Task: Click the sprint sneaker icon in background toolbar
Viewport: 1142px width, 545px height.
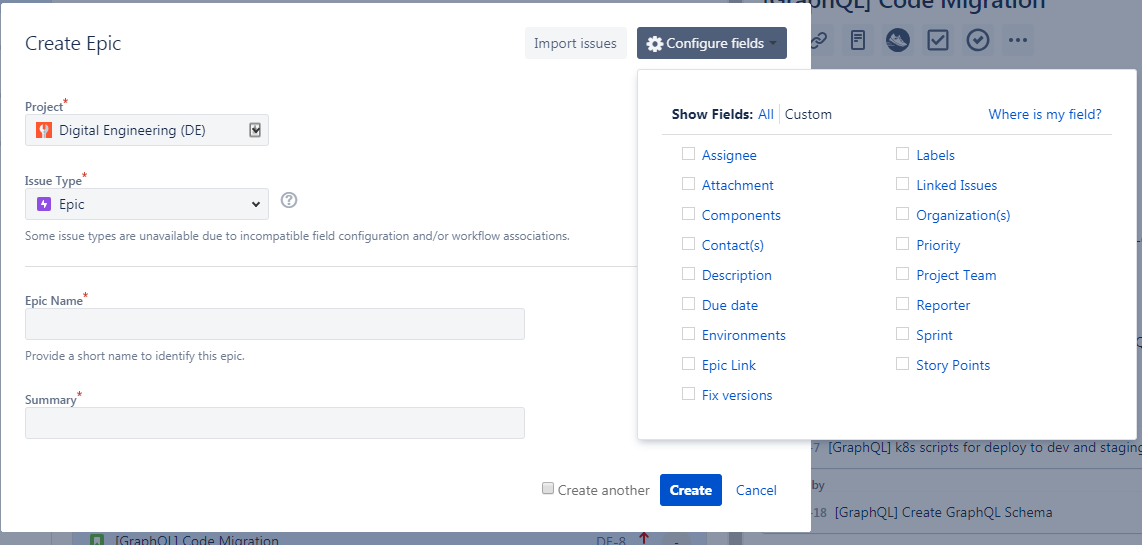Action: 898,41
